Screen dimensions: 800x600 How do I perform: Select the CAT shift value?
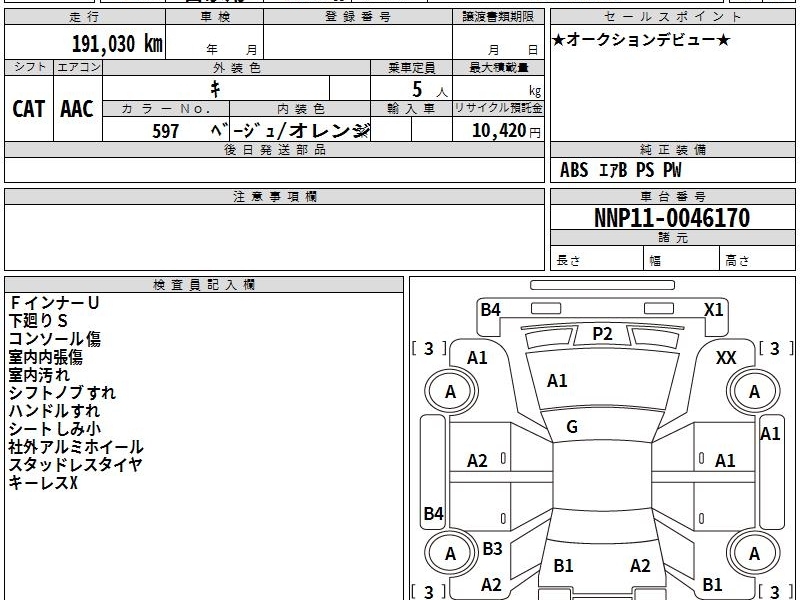pos(29,109)
